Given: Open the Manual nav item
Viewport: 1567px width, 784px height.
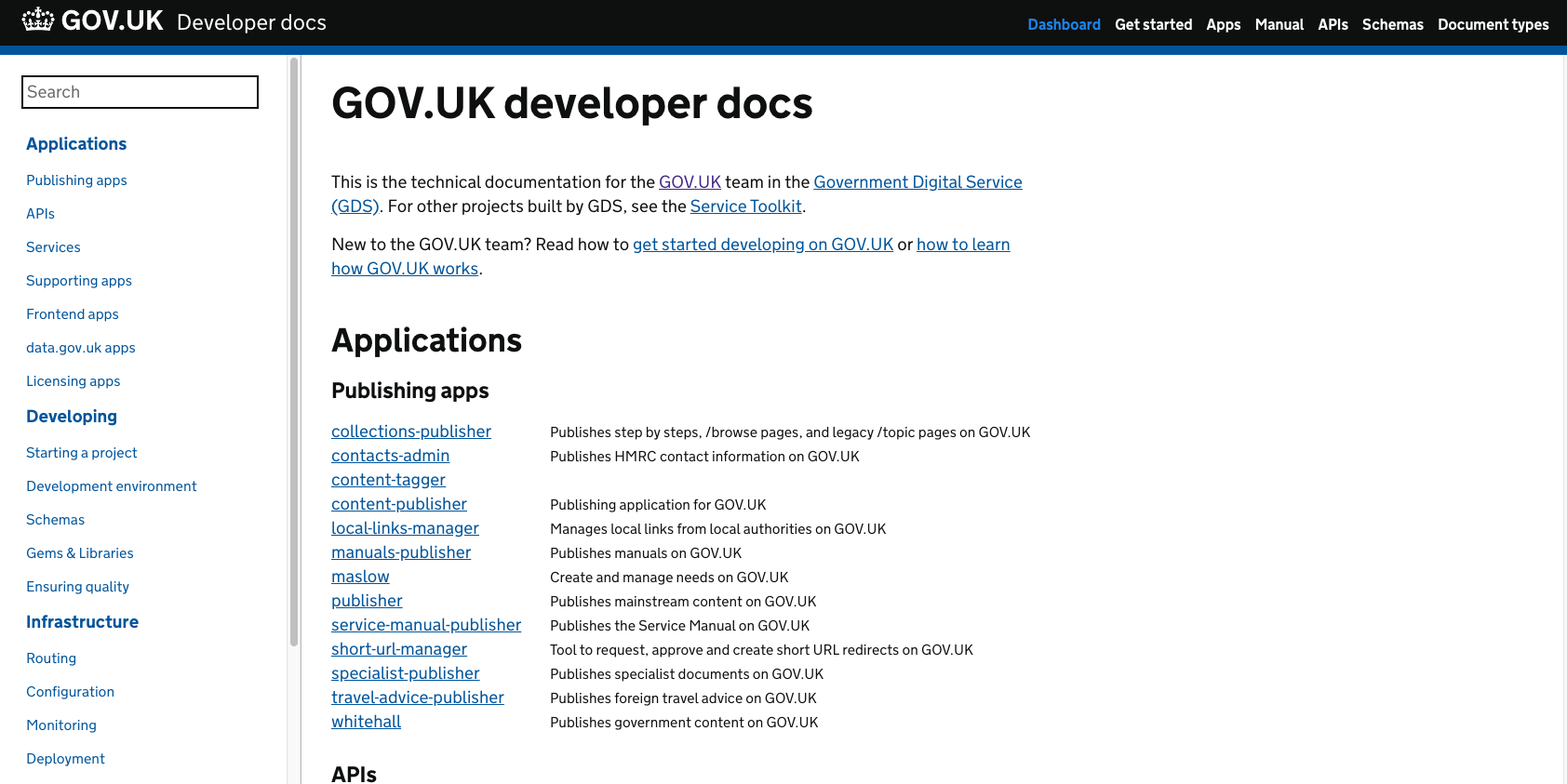Looking at the screenshot, I should coord(1279,25).
